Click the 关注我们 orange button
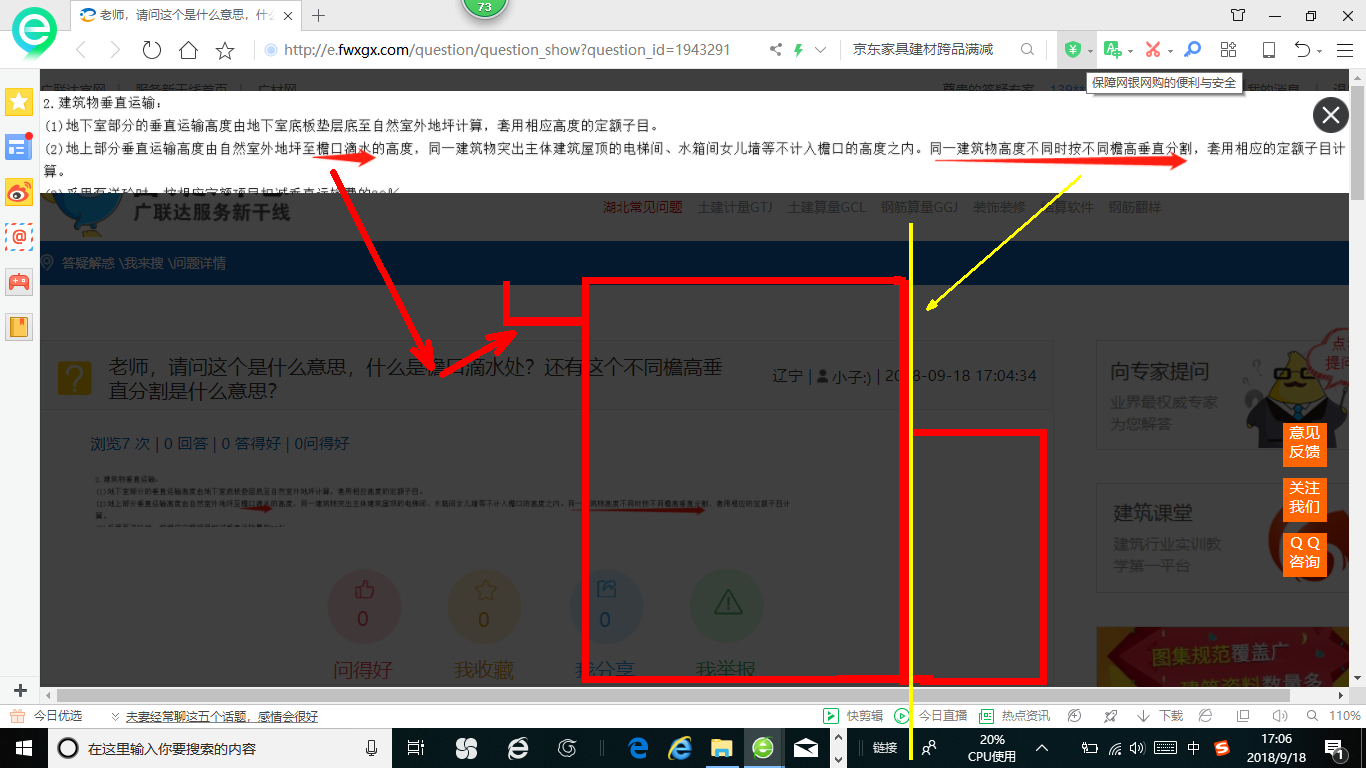The width and height of the screenshot is (1366, 768). tap(1304, 498)
